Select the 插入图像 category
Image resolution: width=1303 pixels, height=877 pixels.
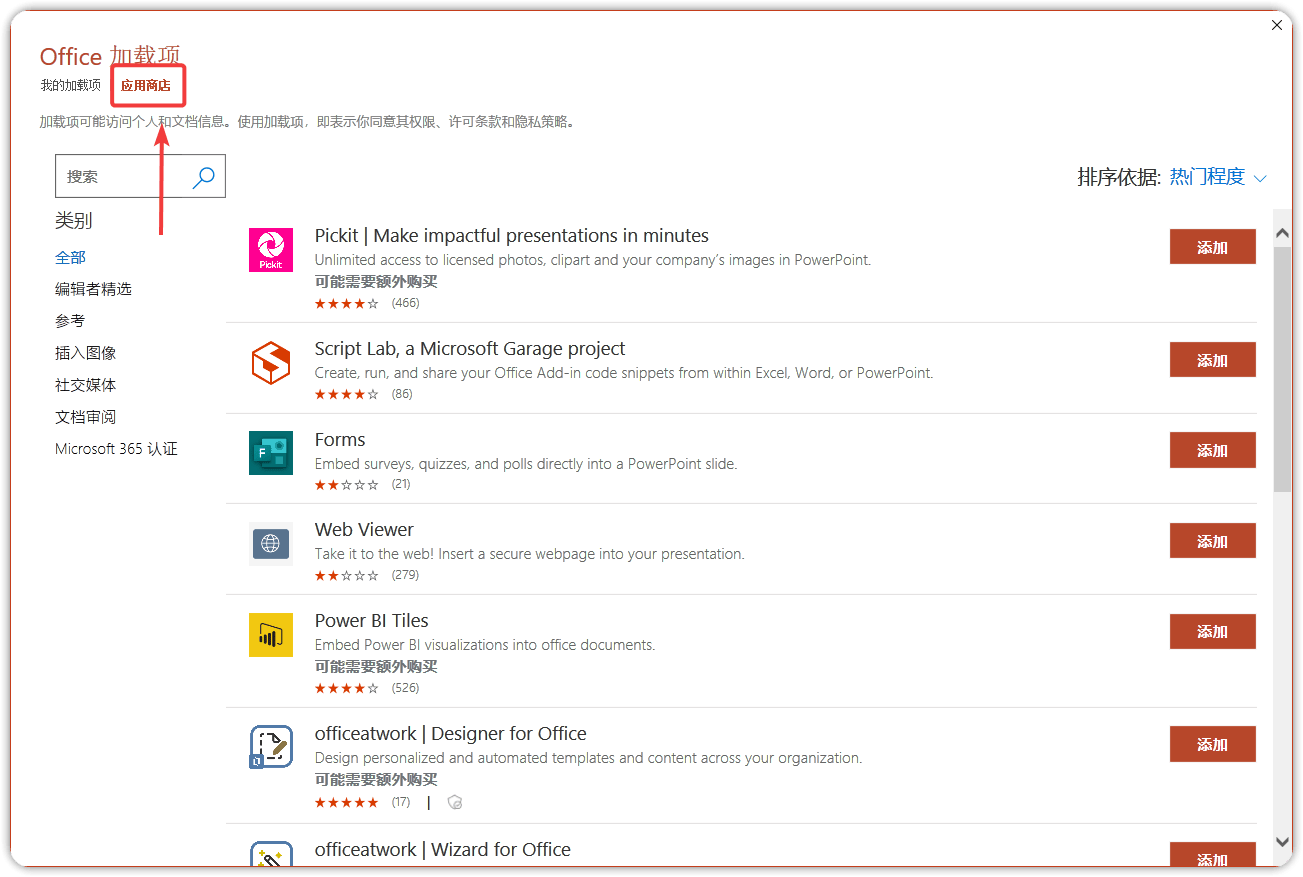(86, 353)
